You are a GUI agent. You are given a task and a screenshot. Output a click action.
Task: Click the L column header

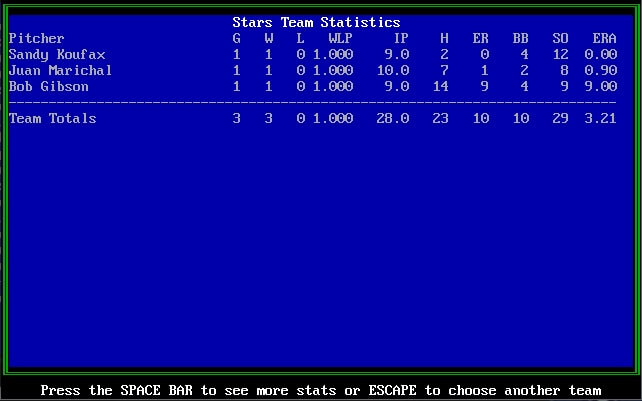[301, 39]
